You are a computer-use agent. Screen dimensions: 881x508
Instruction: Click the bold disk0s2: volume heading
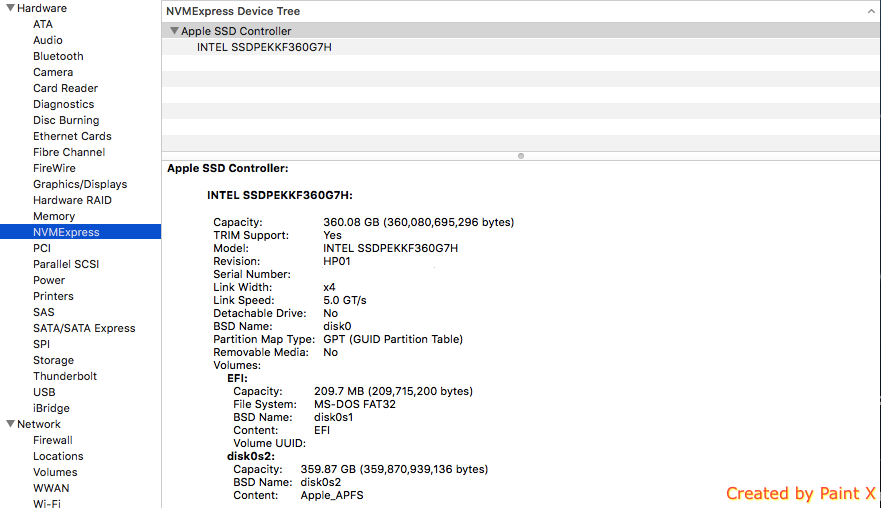click(251, 456)
